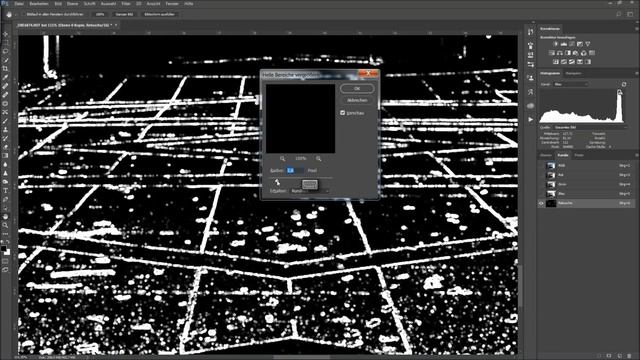640x360 pixels.
Task: Select the Eyedropper tool
Action: pyautogui.click(x=5, y=78)
